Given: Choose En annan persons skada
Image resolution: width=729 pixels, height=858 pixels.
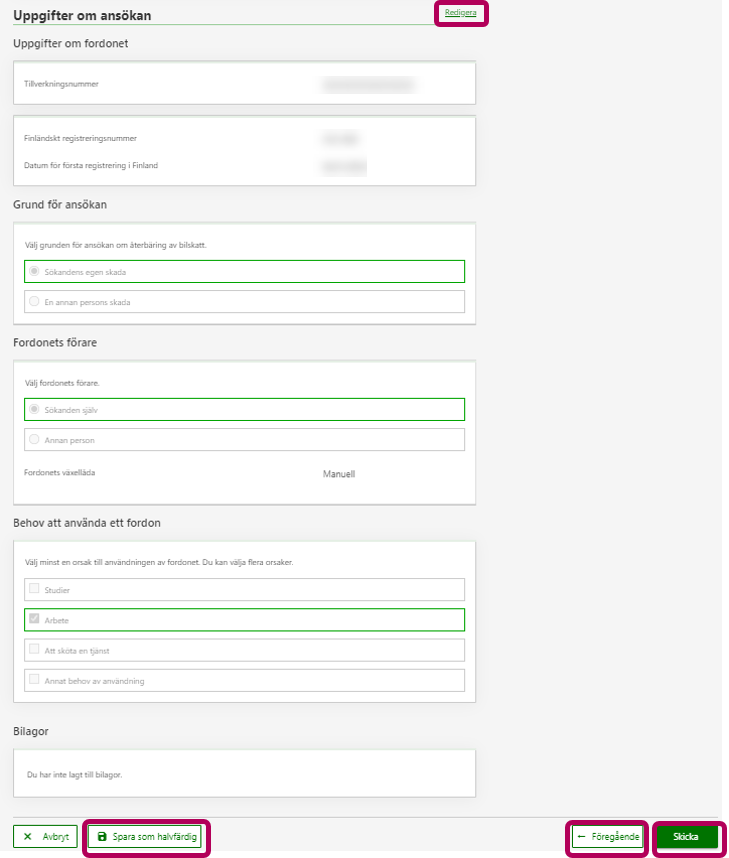Looking at the screenshot, I should pyautogui.click(x=35, y=301).
